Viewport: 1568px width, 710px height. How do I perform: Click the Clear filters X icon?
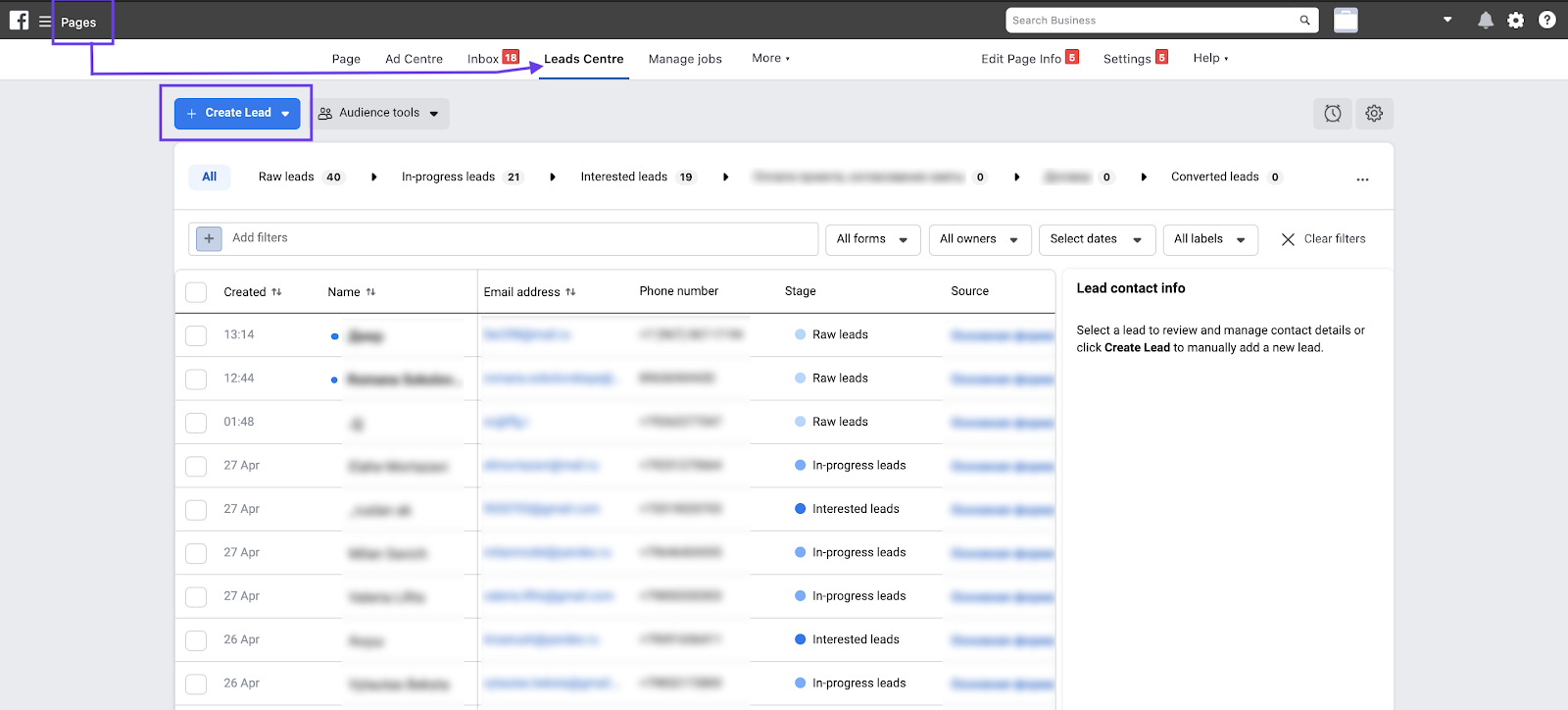[x=1288, y=239]
